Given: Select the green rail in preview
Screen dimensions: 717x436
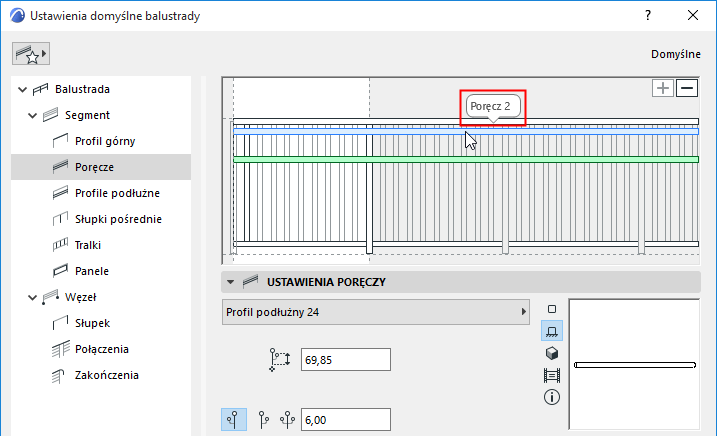Looking at the screenshot, I should pyautogui.click(x=466, y=160).
